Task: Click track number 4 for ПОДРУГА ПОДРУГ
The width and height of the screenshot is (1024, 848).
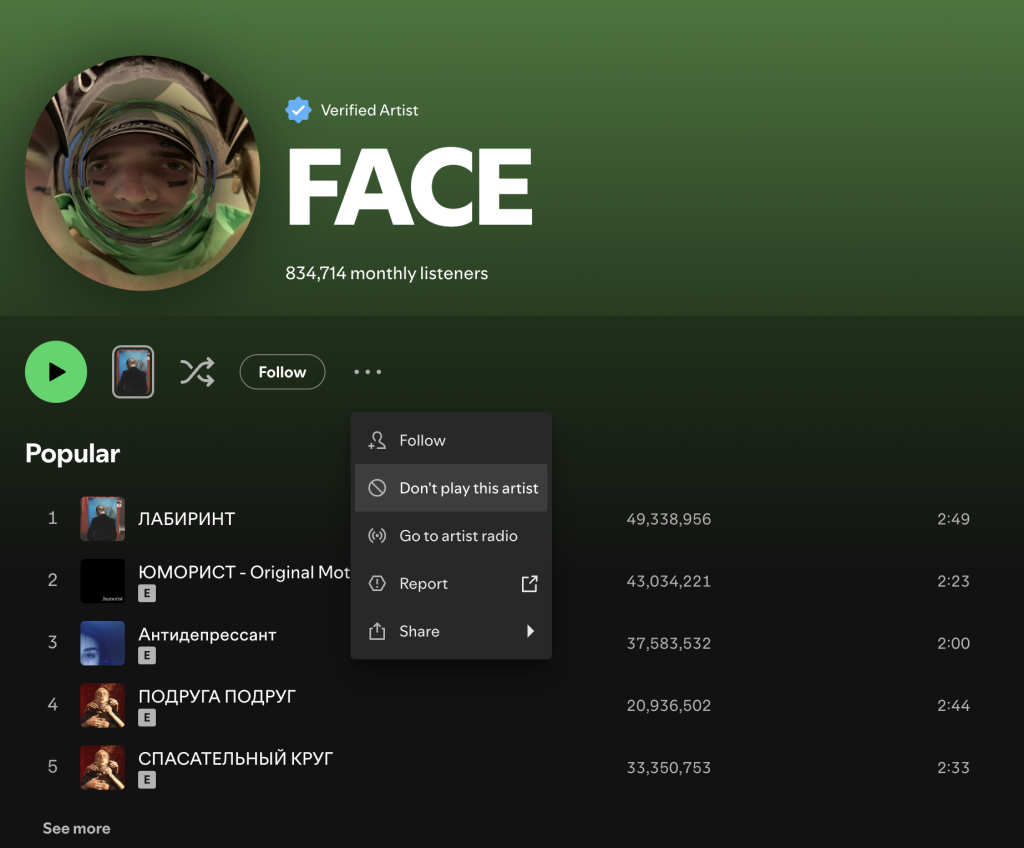Action: coord(52,704)
